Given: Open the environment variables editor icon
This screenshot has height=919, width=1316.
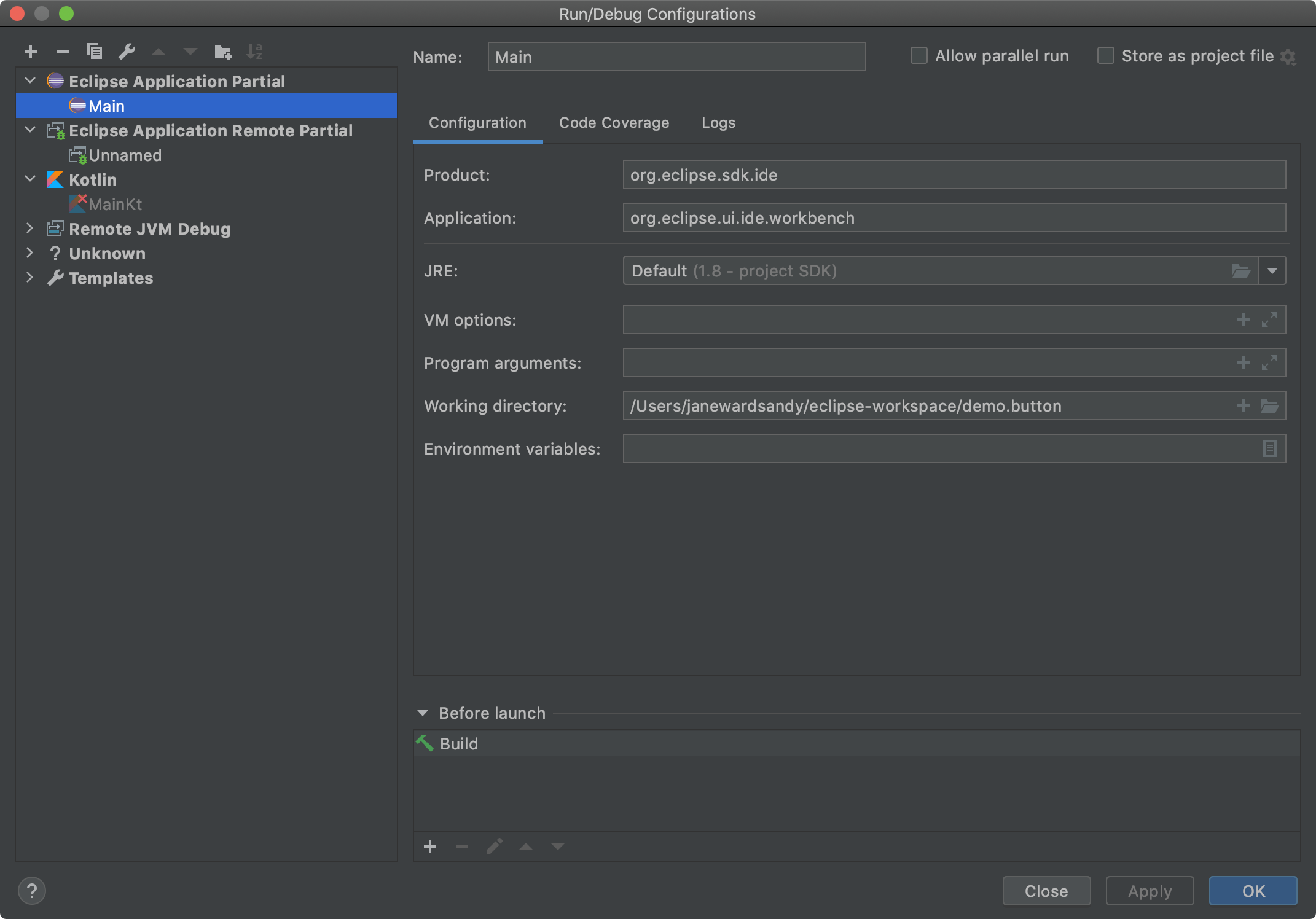Looking at the screenshot, I should (1269, 449).
